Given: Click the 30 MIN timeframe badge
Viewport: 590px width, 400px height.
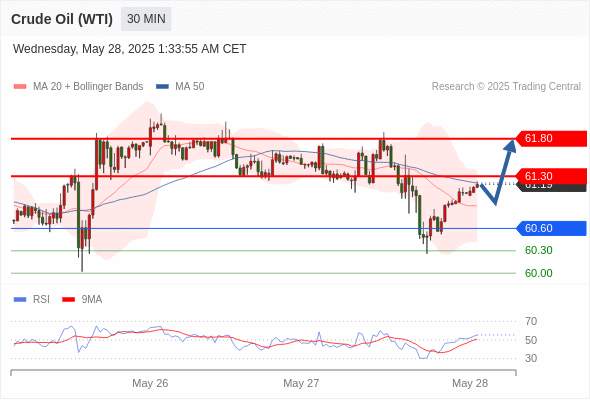Looking at the screenshot, I should 146,19.
